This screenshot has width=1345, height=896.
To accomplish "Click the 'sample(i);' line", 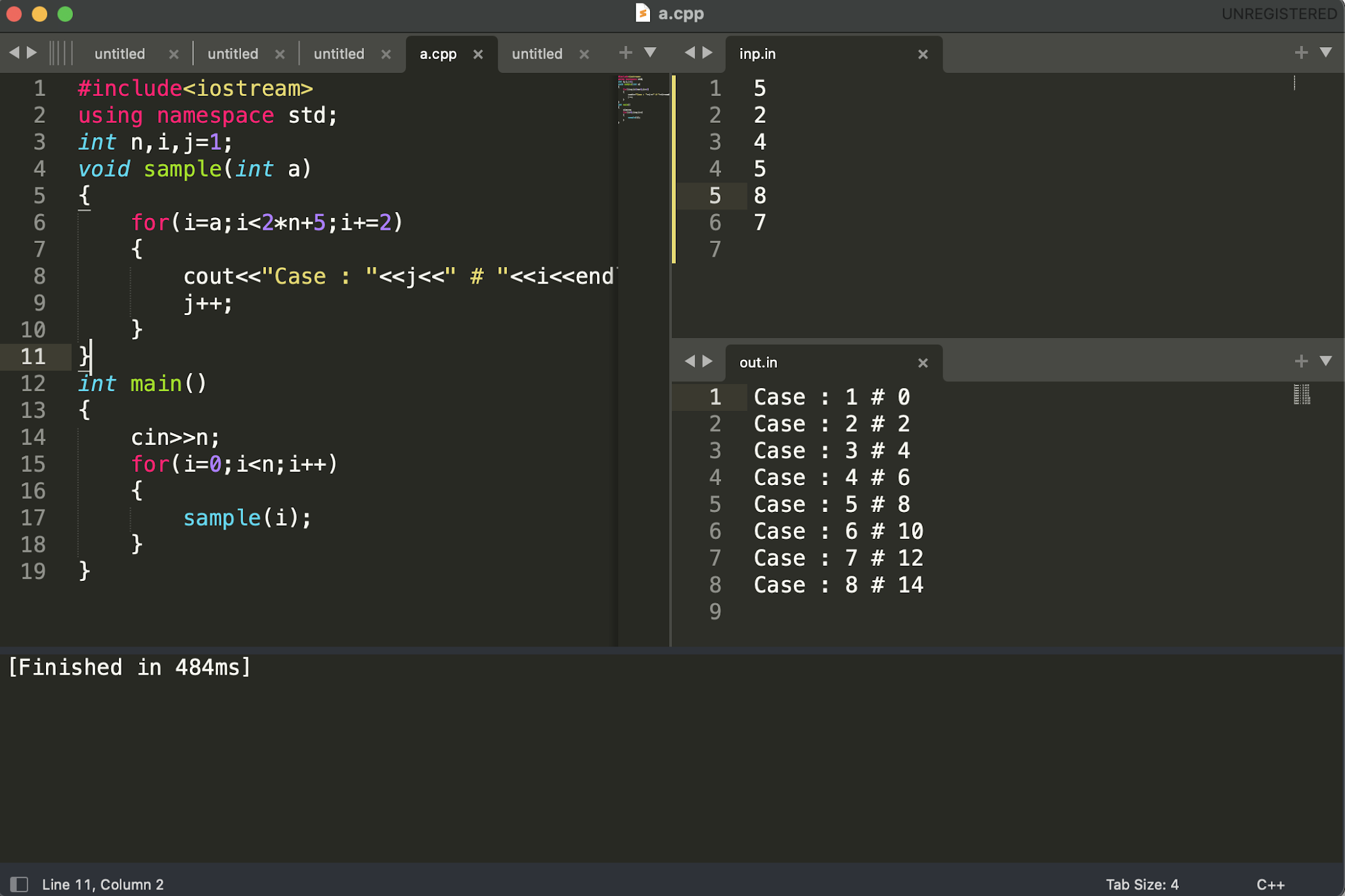I will (x=247, y=518).
